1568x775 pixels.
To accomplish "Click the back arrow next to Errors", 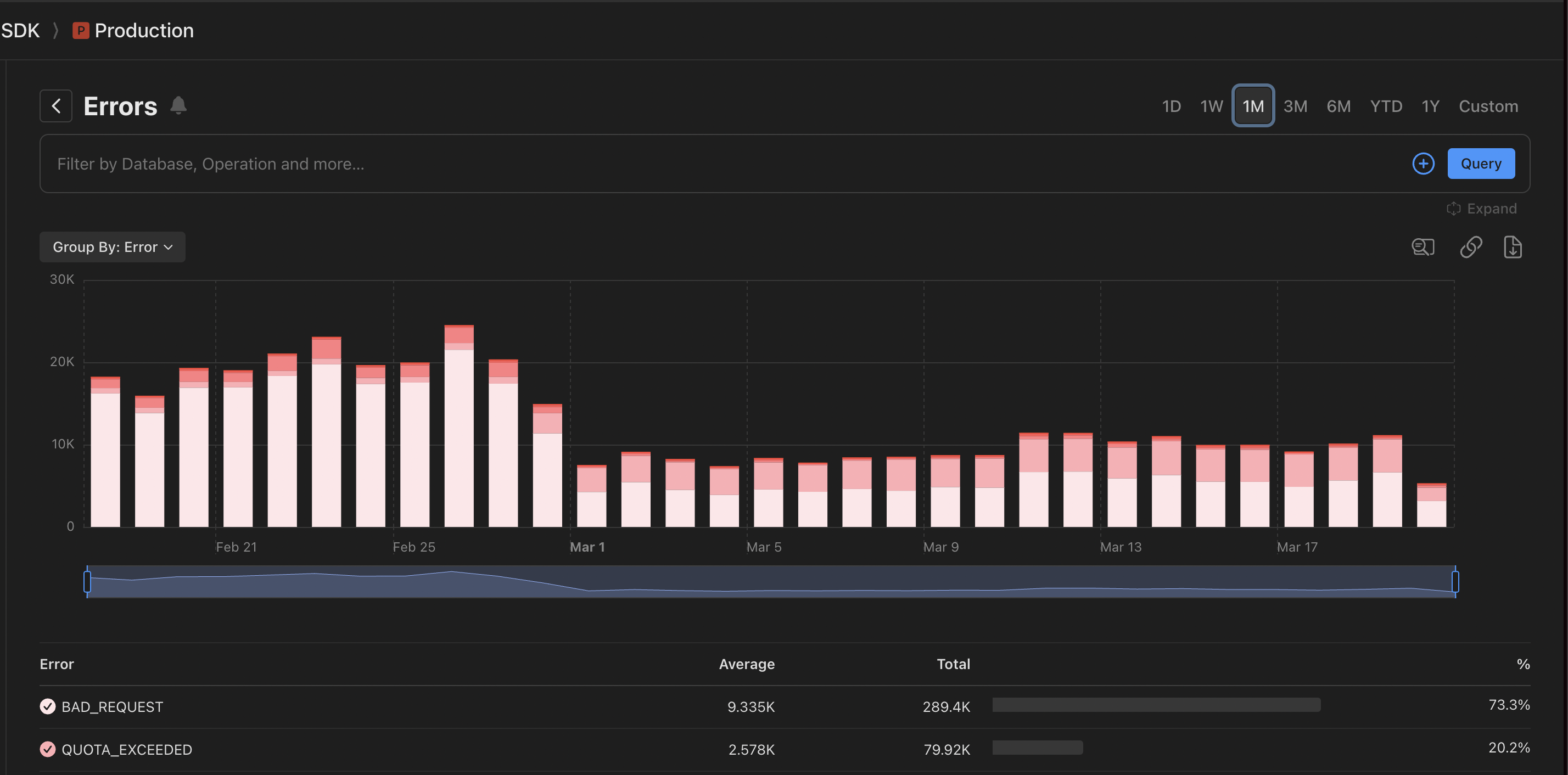I will pyautogui.click(x=56, y=106).
